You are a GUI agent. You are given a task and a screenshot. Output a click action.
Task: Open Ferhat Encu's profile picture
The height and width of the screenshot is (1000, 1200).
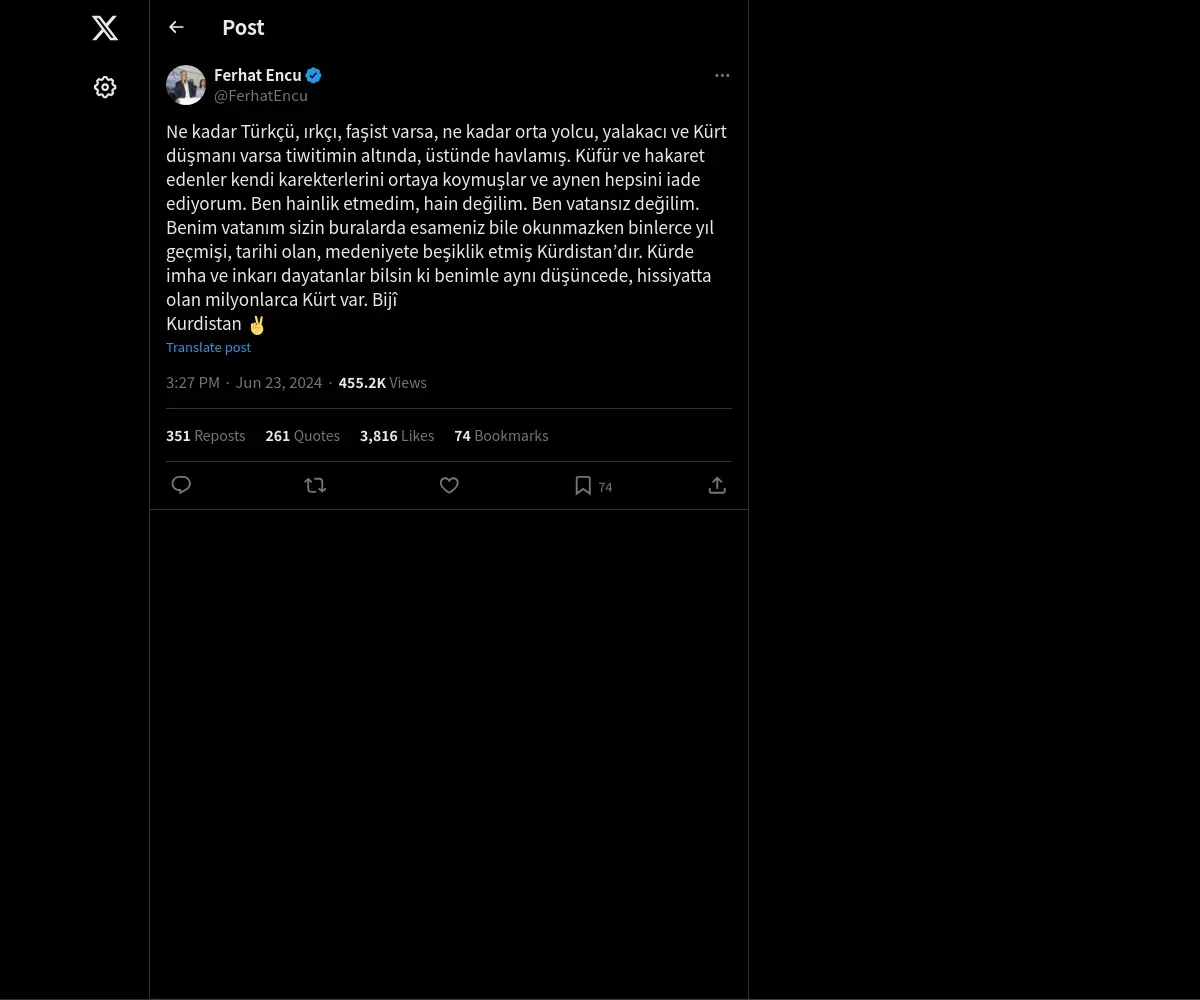point(186,85)
